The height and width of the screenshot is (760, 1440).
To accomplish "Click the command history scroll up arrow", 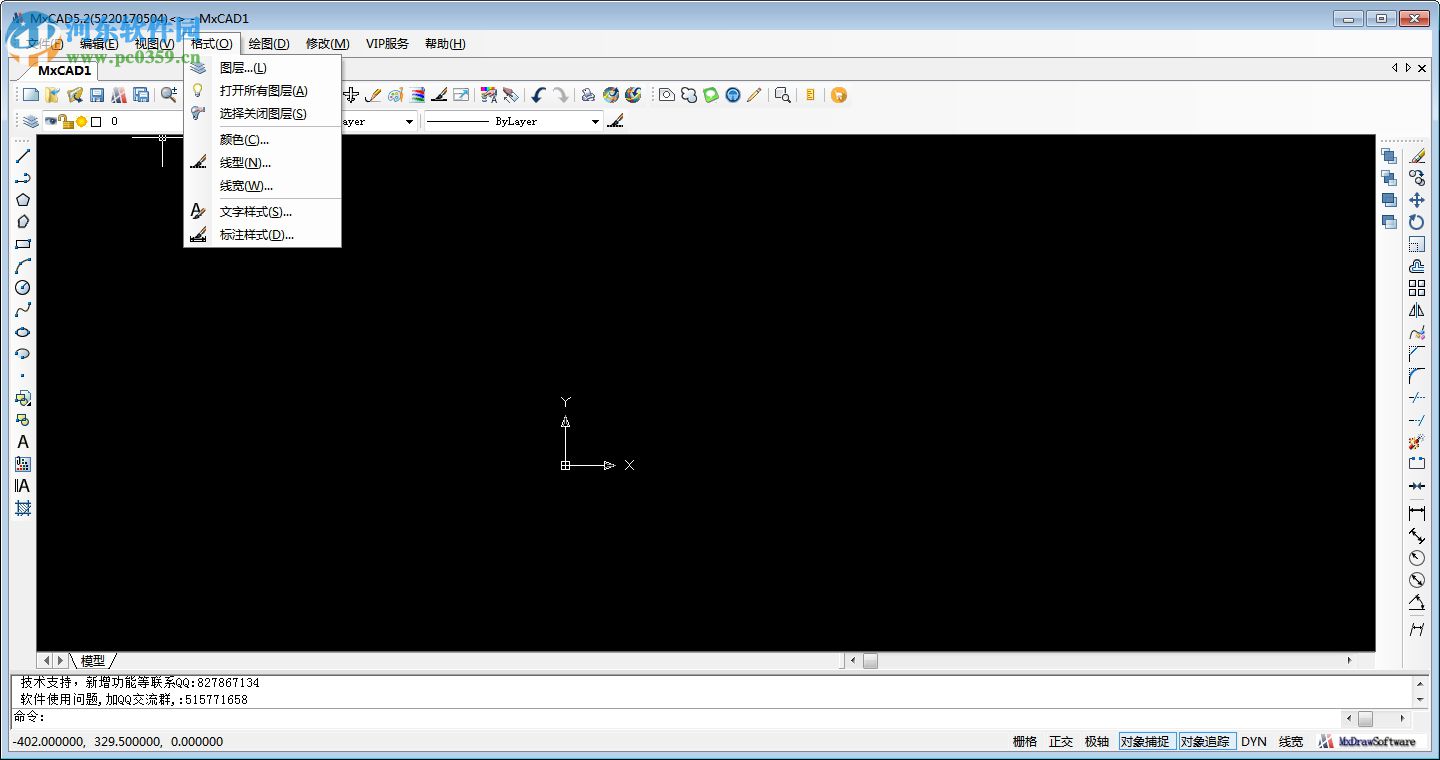I will click(1420, 683).
